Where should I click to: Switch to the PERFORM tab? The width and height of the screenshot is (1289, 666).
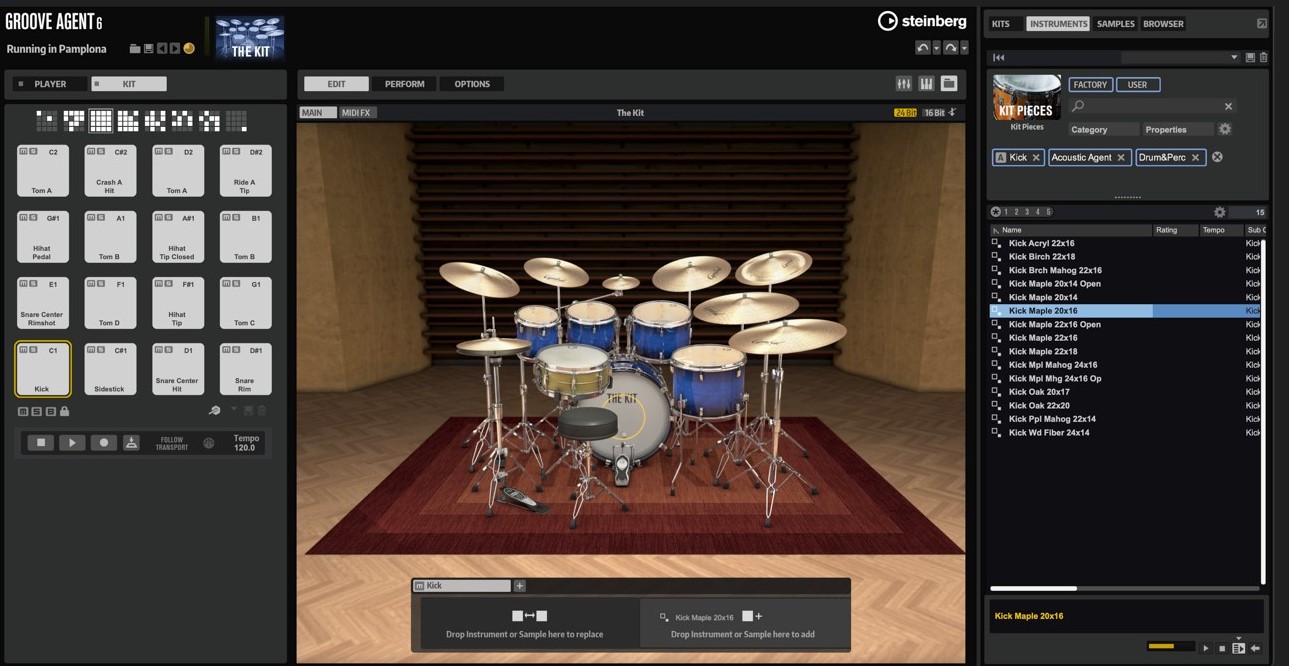[404, 84]
